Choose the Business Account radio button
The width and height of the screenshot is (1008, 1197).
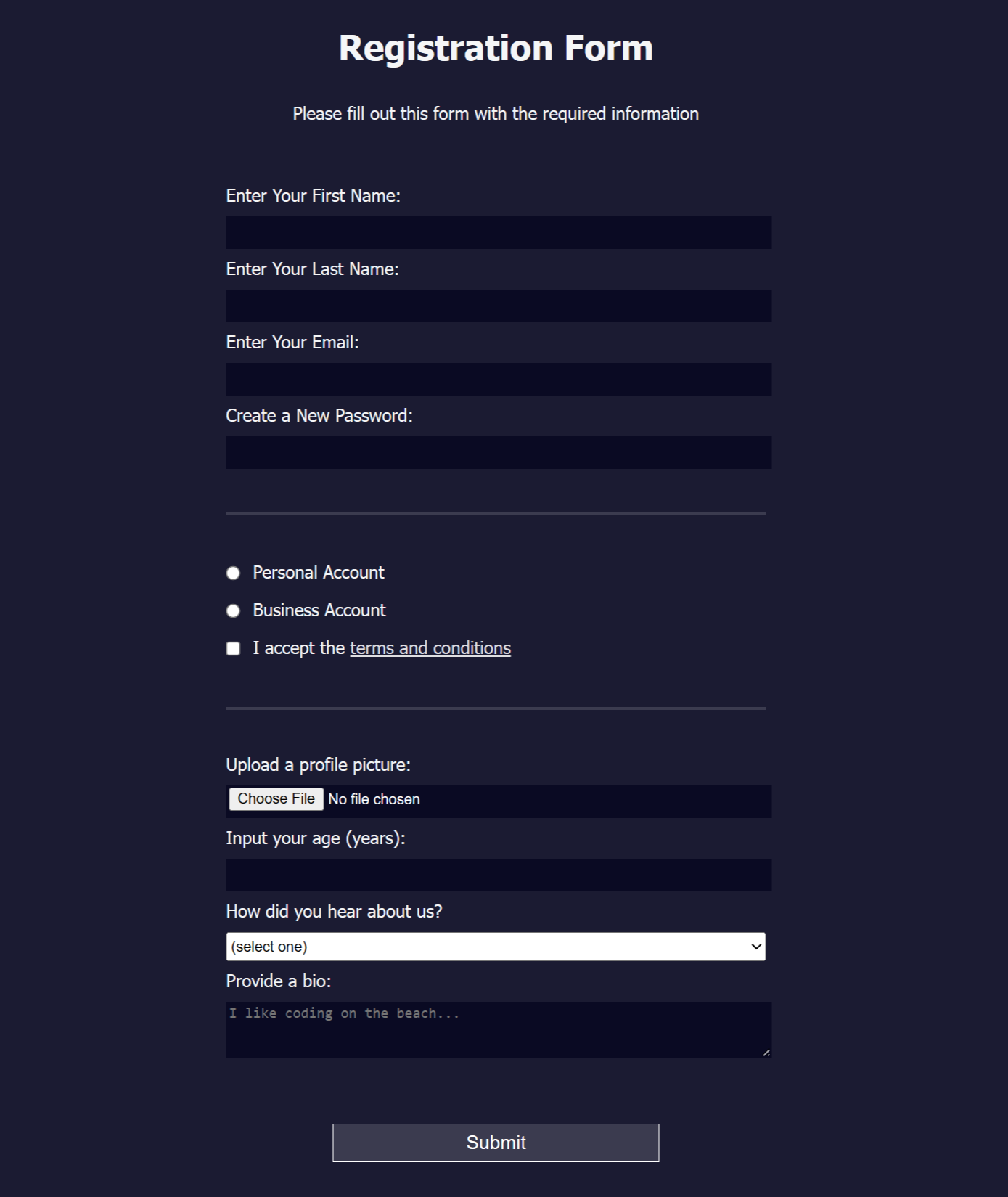tap(233, 611)
